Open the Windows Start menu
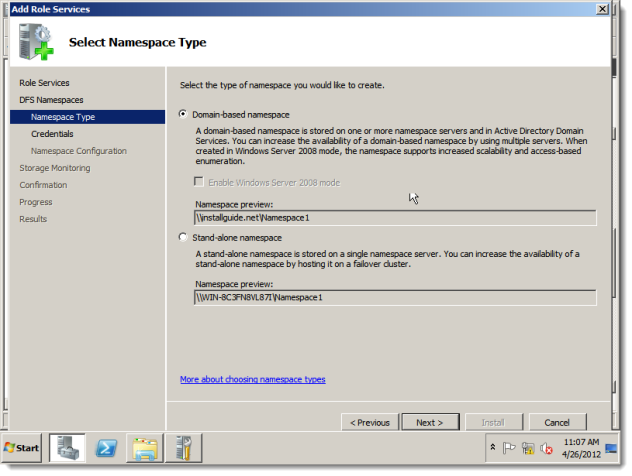632x476 pixels. click(x=21, y=448)
